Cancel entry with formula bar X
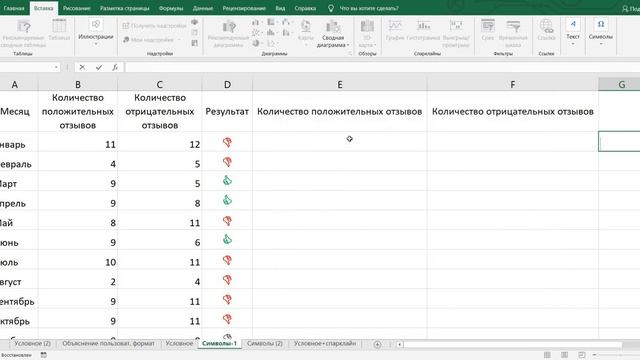The height and width of the screenshot is (360, 640). pyautogui.click(x=82, y=67)
